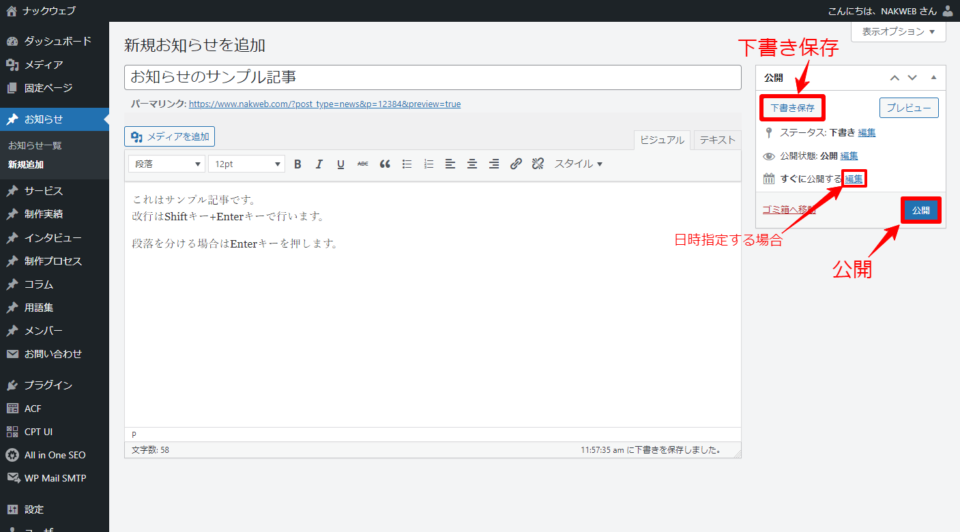
Task: Click the post title input field
Action: (x=432, y=77)
